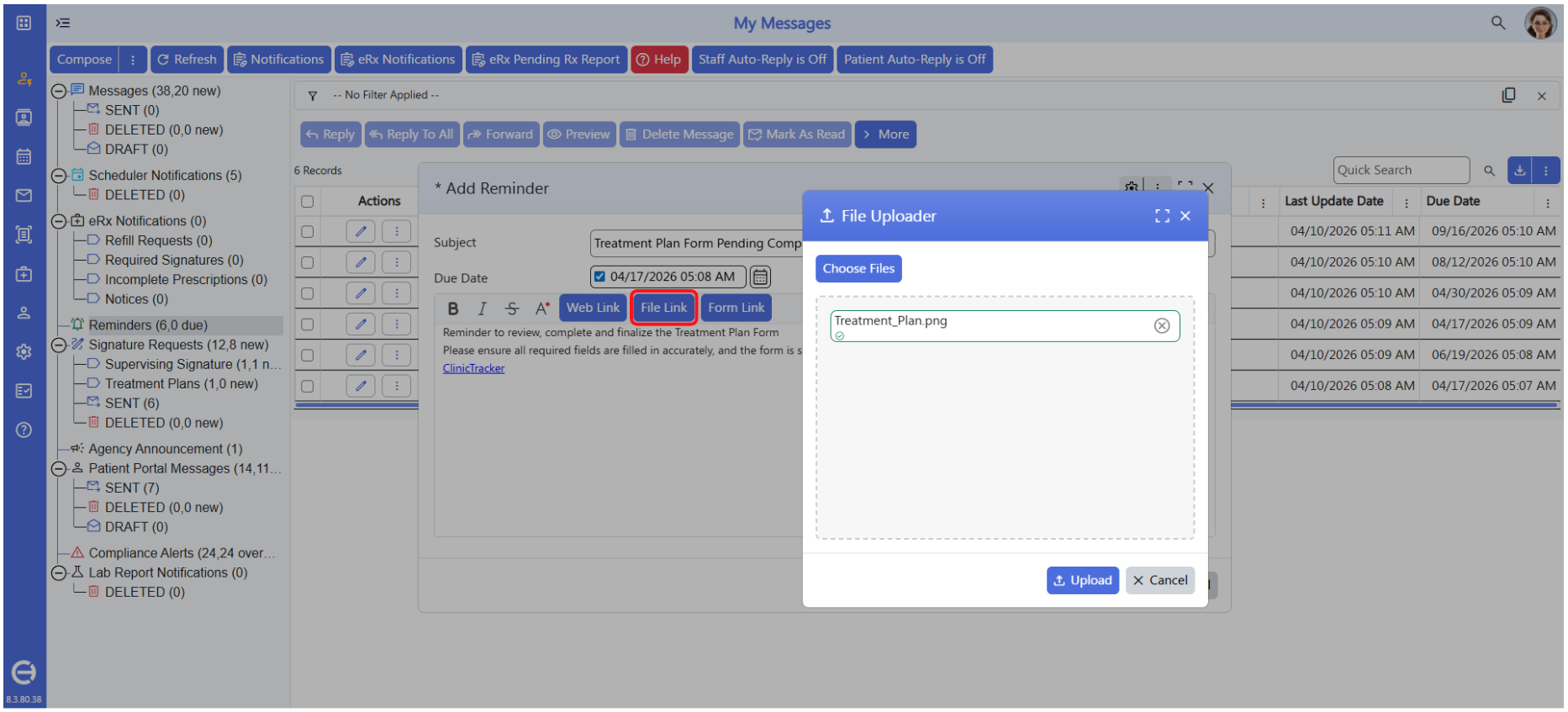
Task: Open the text color tool
Action: point(542,309)
